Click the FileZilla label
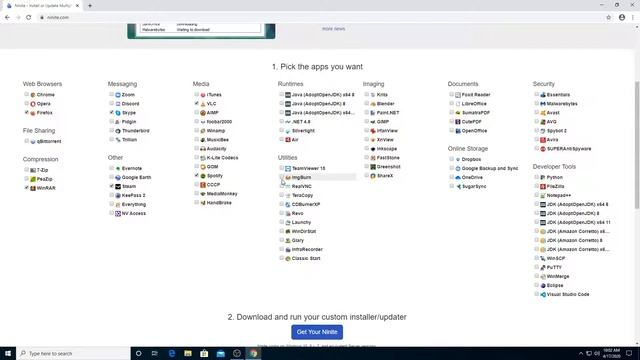640x360 pixels. click(x=555, y=186)
